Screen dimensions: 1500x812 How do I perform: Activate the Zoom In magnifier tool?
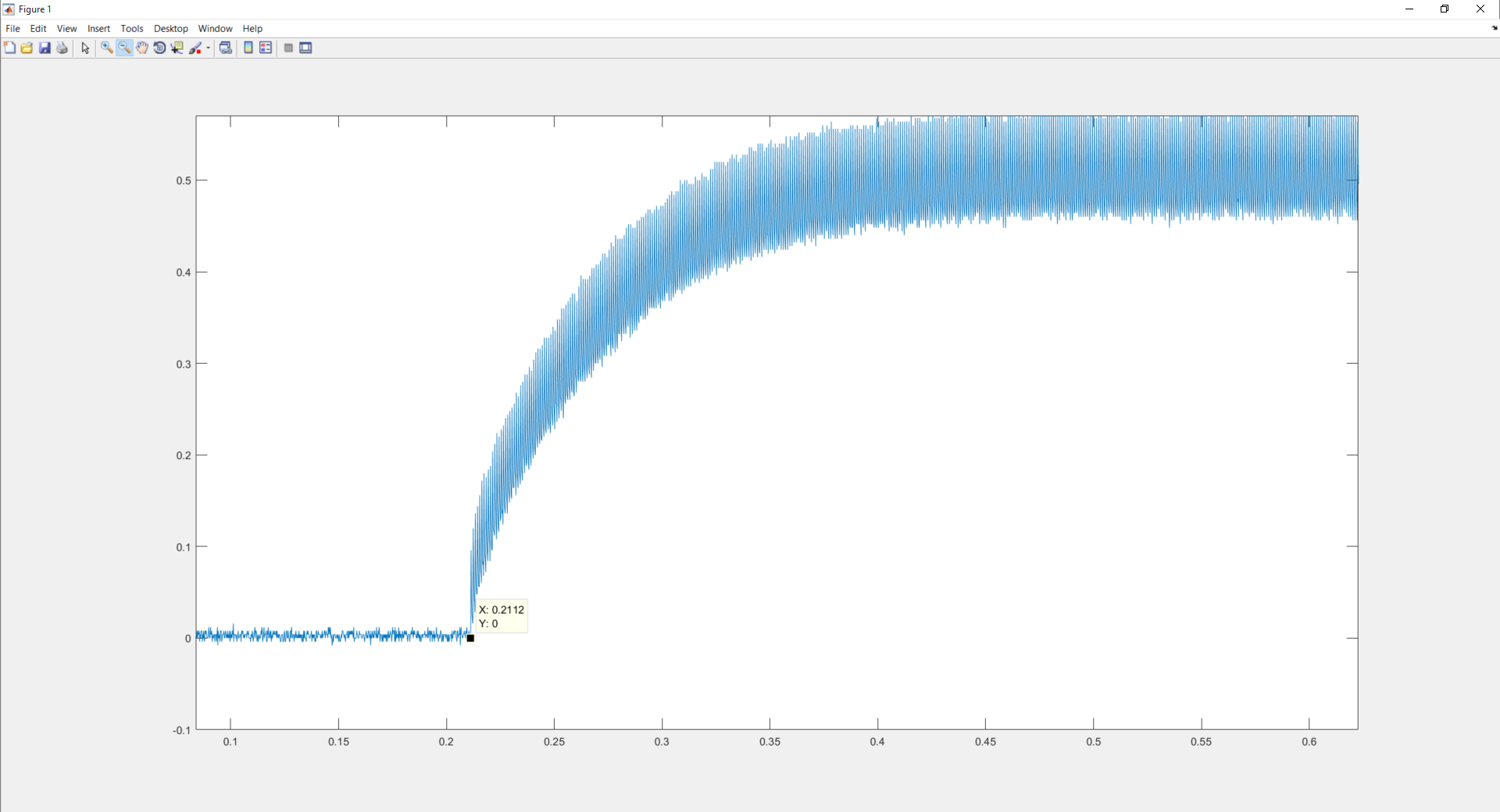point(107,48)
